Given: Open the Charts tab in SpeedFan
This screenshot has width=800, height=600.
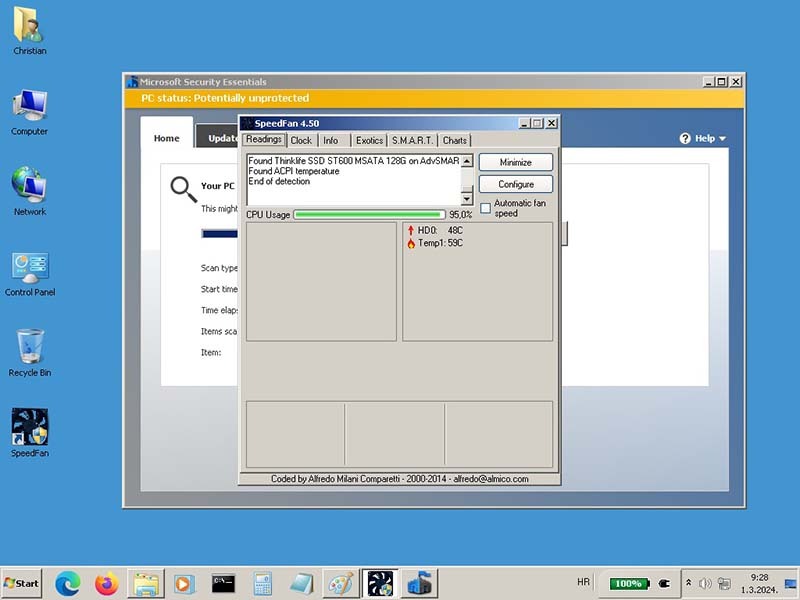Looking at the screenshot, I should point(455,141).
